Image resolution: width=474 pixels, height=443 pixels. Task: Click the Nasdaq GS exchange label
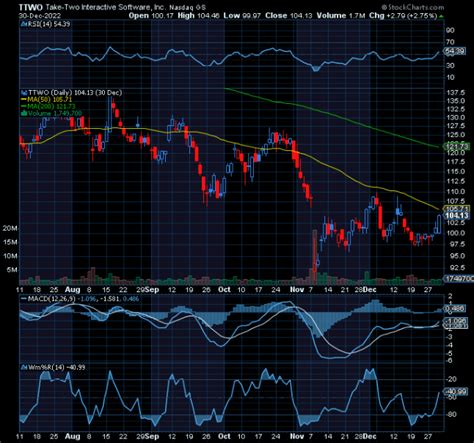[x=188, y=7]
